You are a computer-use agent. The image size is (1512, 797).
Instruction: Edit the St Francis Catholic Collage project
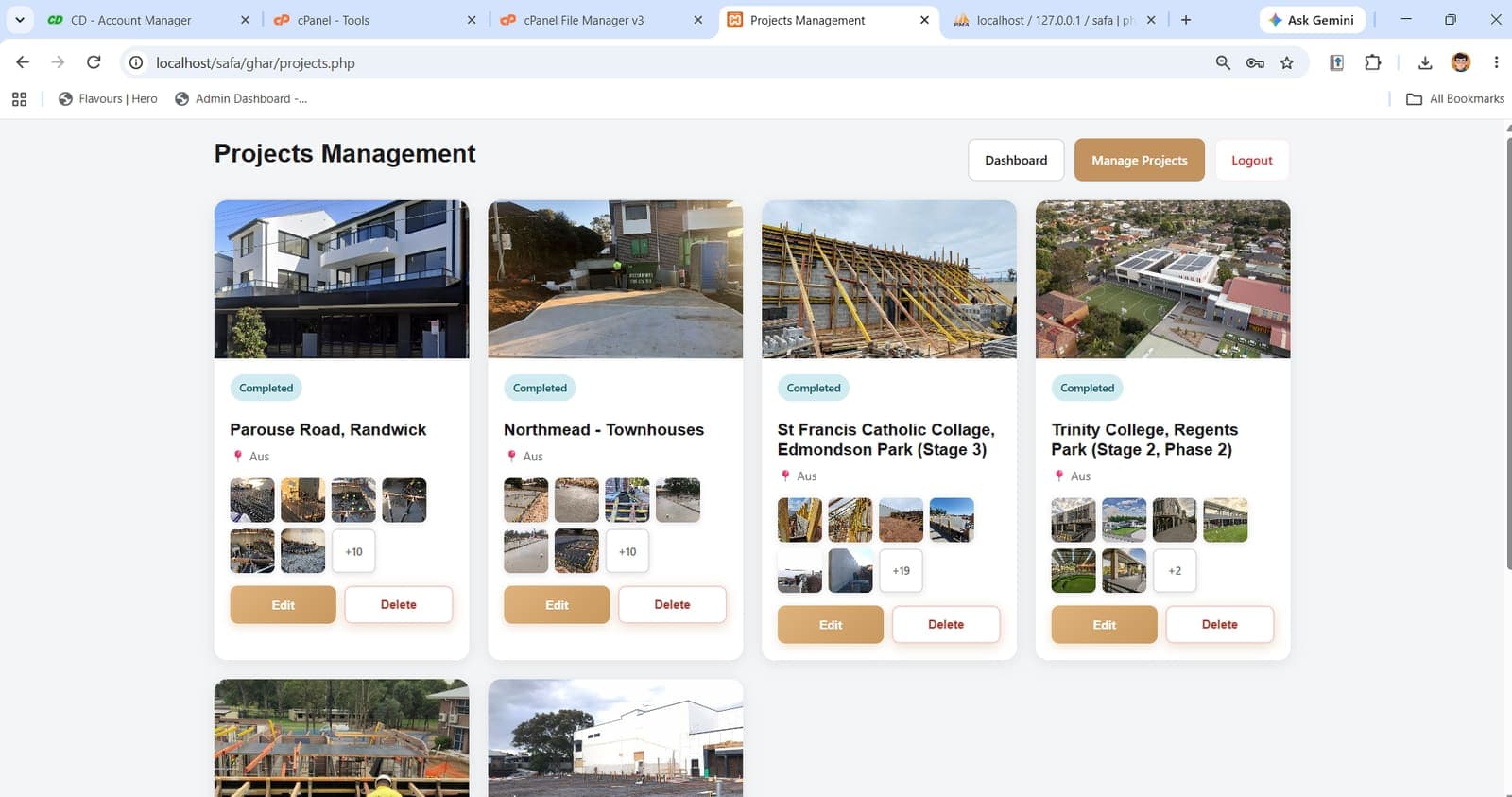(831, 625)
